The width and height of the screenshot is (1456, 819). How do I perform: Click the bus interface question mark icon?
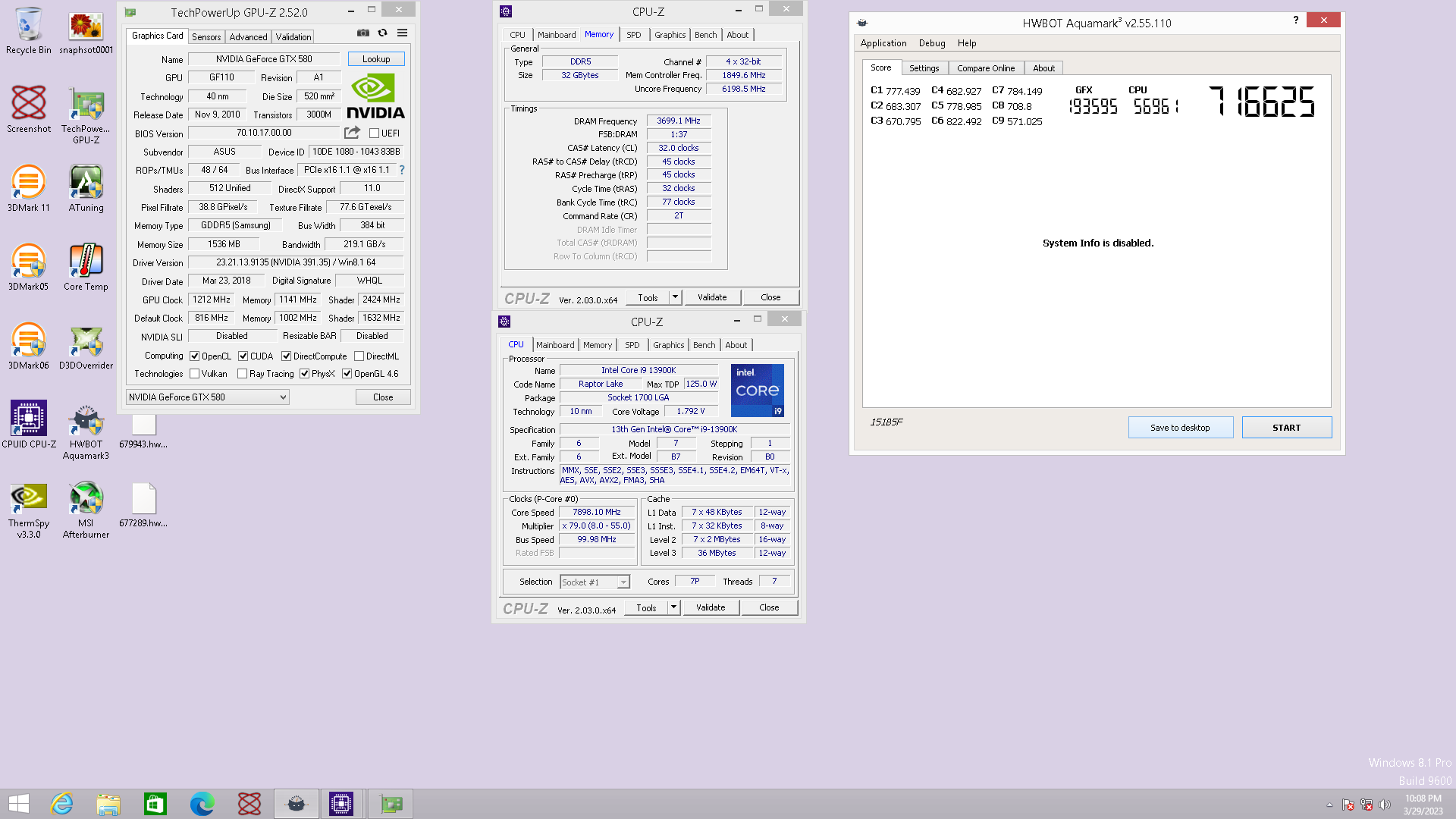(x=402, y=170)
